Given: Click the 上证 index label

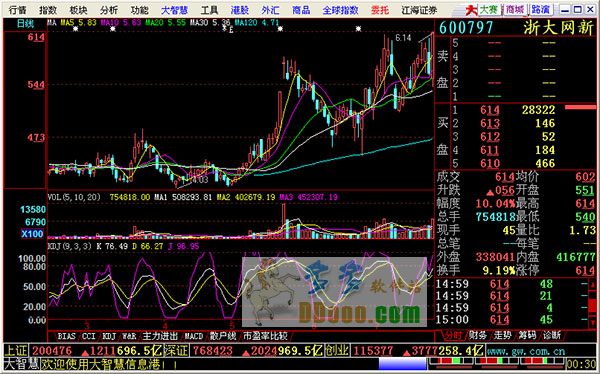Looking at the screenshot, I should 16,350.
